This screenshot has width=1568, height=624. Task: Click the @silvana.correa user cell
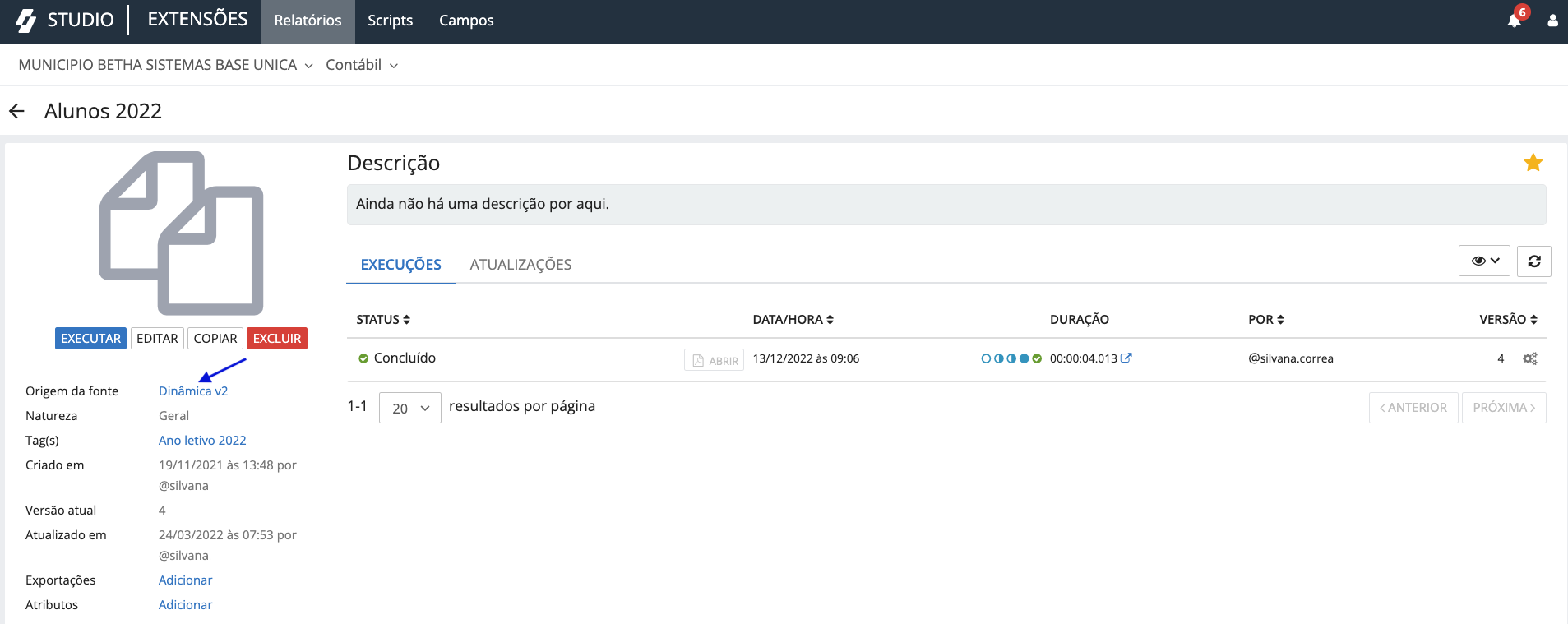tap(1291, 358)
